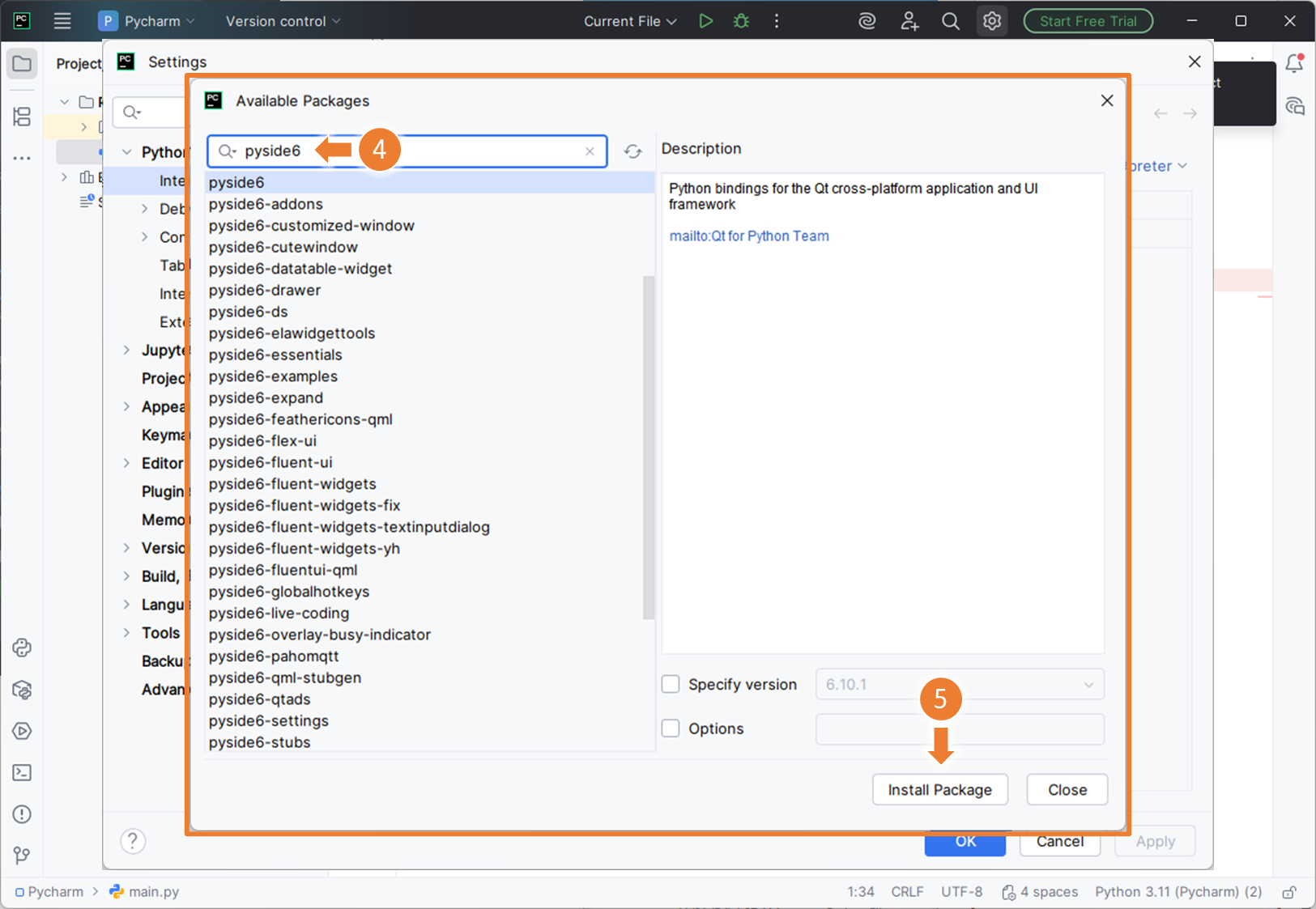
Task: Open the Version control dropdown
Action: [x=283, y=21]
